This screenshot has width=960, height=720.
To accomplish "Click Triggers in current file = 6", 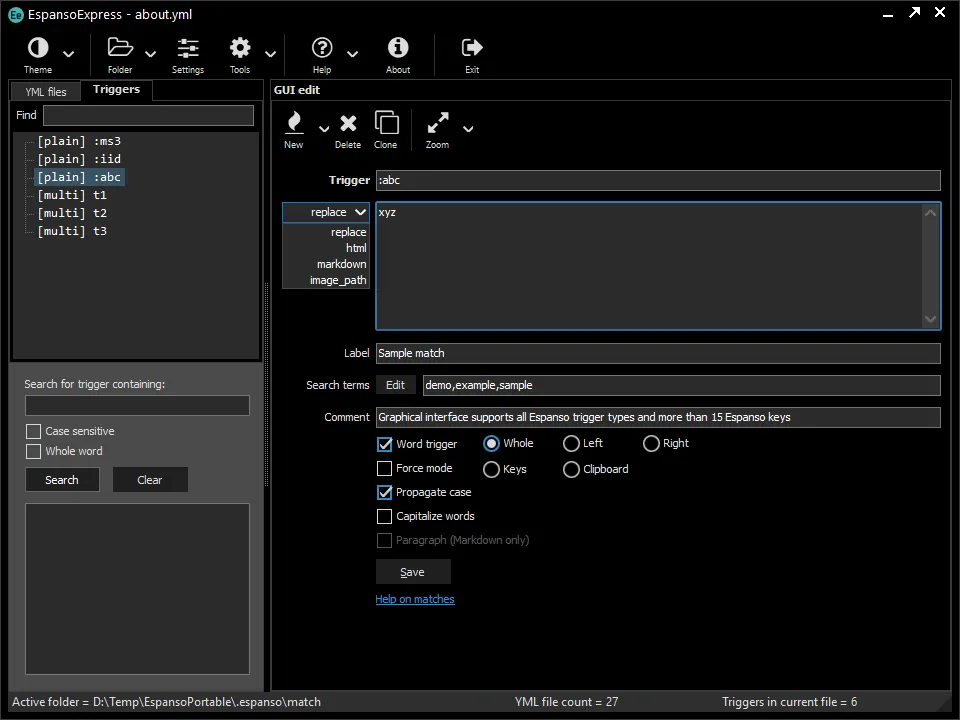I will click(x=790, y=702).
